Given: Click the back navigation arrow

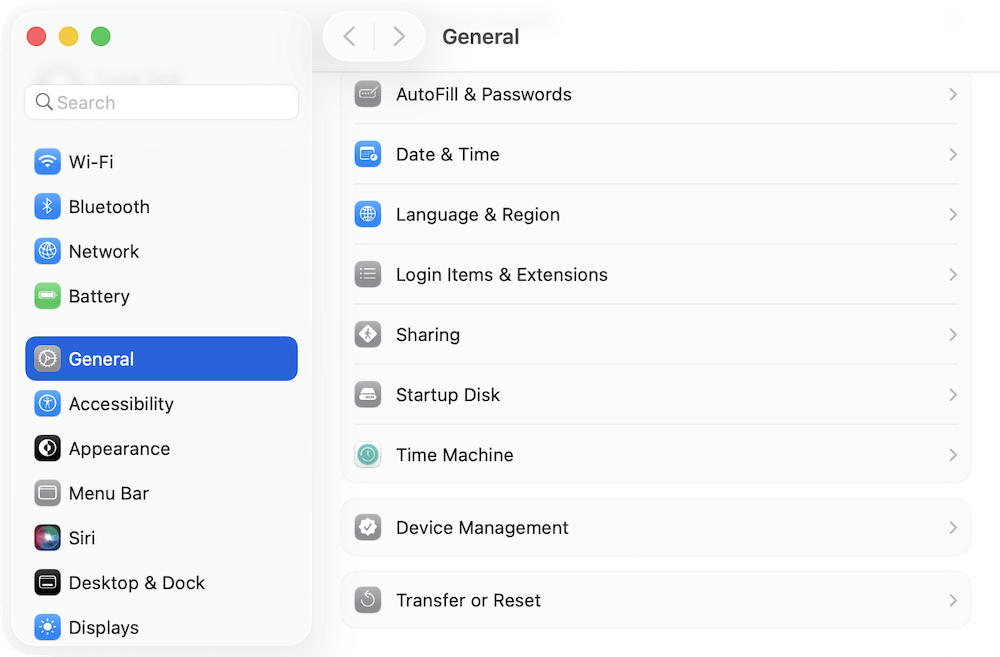Looking at the screenshot, I should click(x=348, y=36).
